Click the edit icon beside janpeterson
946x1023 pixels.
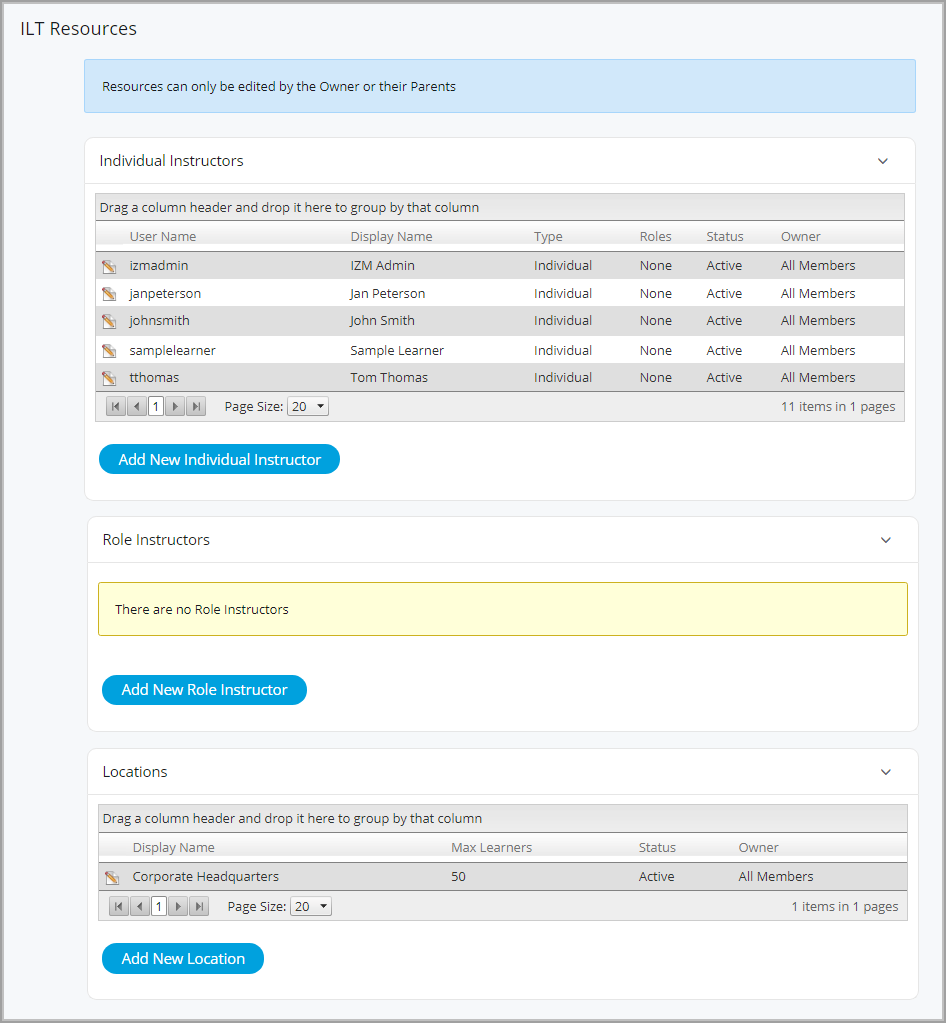point(111,293)
